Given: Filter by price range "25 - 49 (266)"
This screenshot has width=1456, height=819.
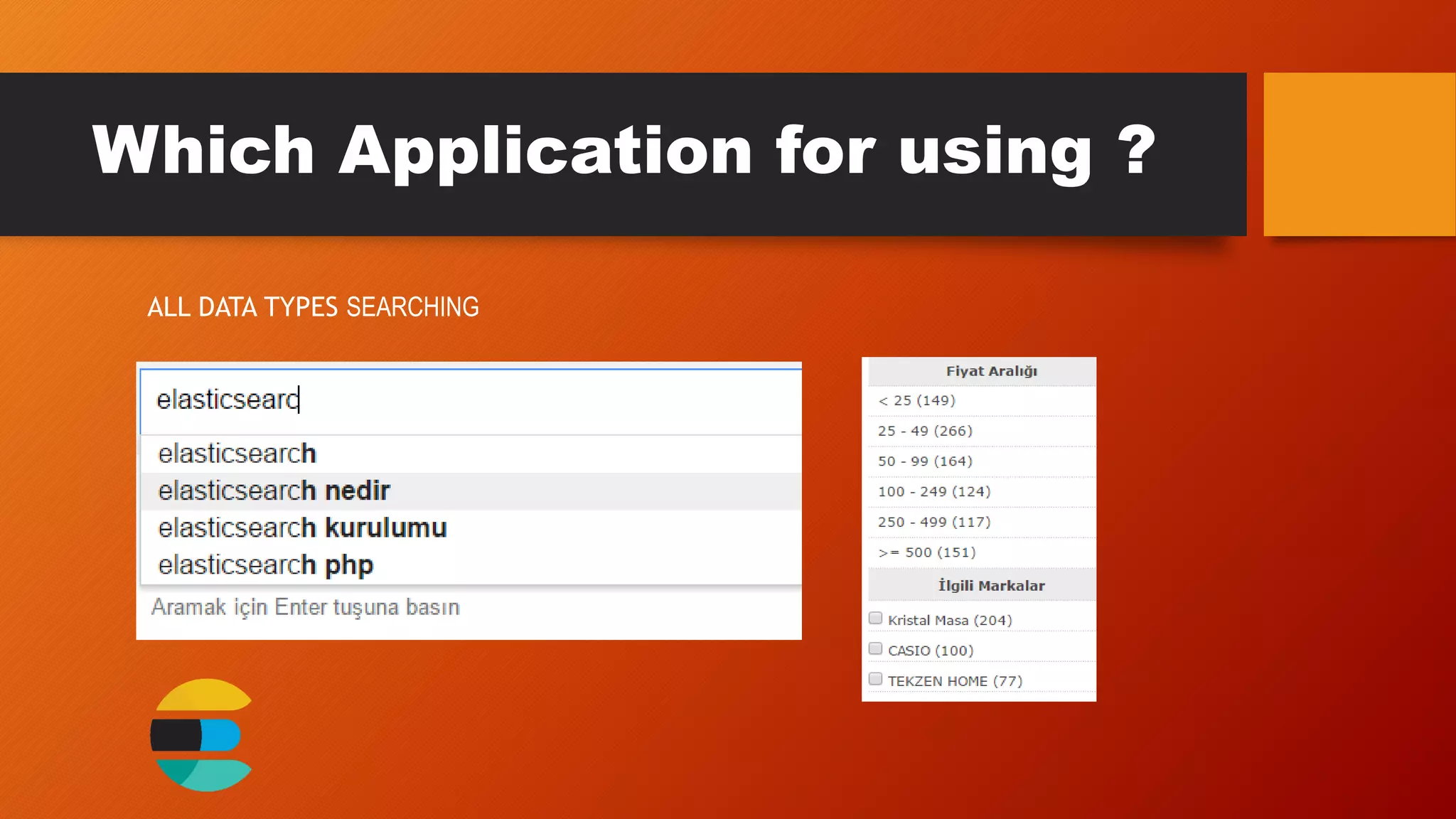Looking at the screenshot, I should pyautogui.click(x=982, y=432).
